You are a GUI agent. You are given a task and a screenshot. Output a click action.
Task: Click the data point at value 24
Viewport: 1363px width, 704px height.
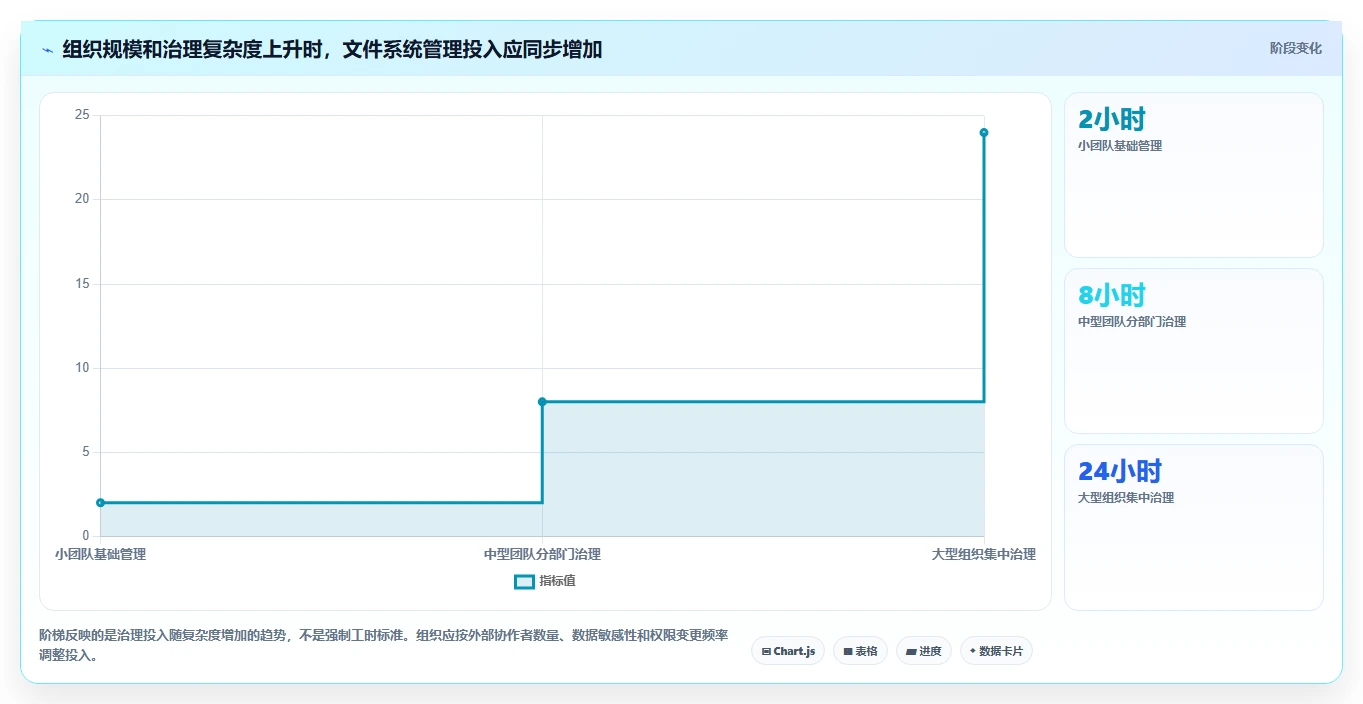coord(984,132)
